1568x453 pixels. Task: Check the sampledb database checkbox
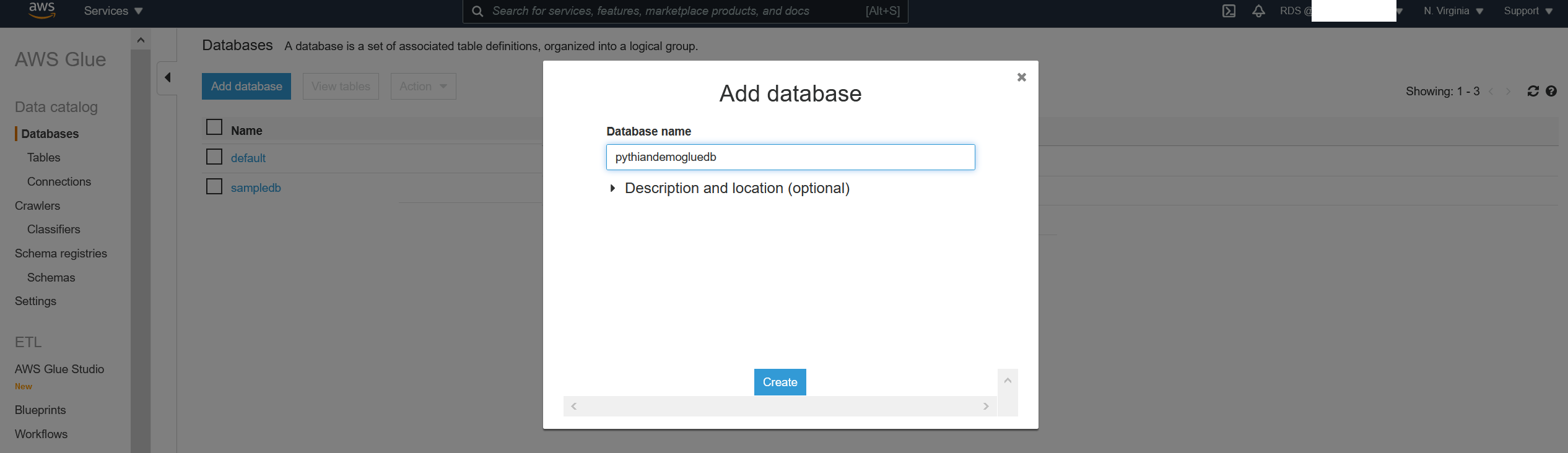pyautogui.click(x=214, y=187)
